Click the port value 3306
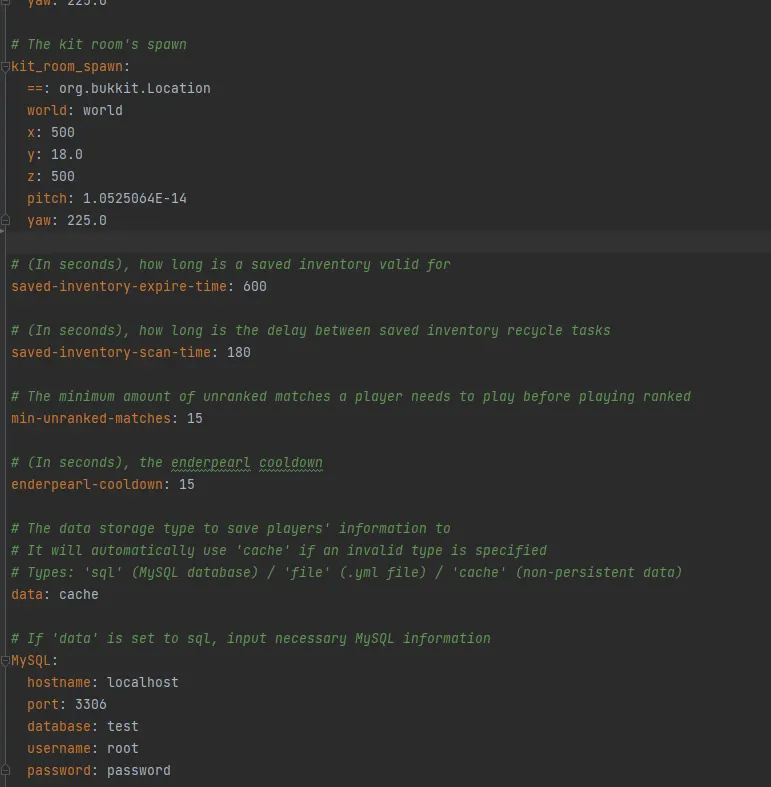Image resolution: width=771 pixels, height=787 pixels. (x=90, y=705)
